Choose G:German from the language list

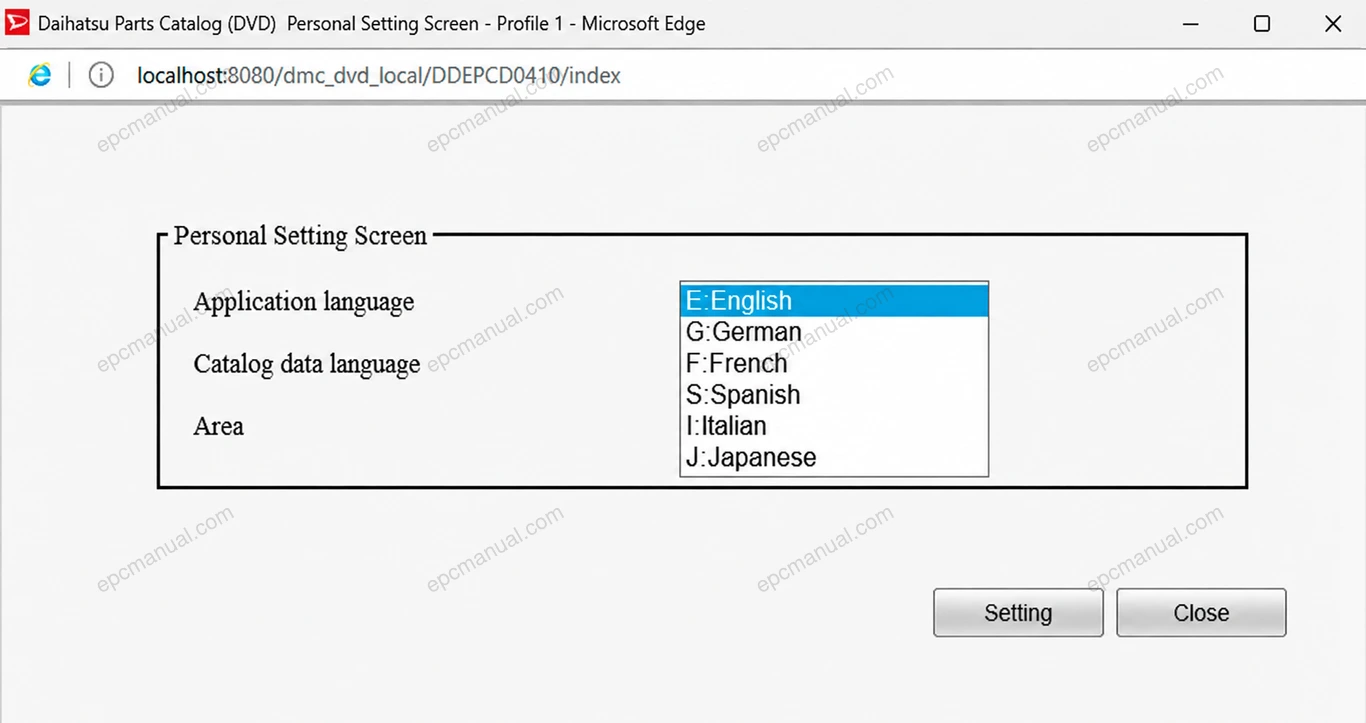click(x=834, y=332)
